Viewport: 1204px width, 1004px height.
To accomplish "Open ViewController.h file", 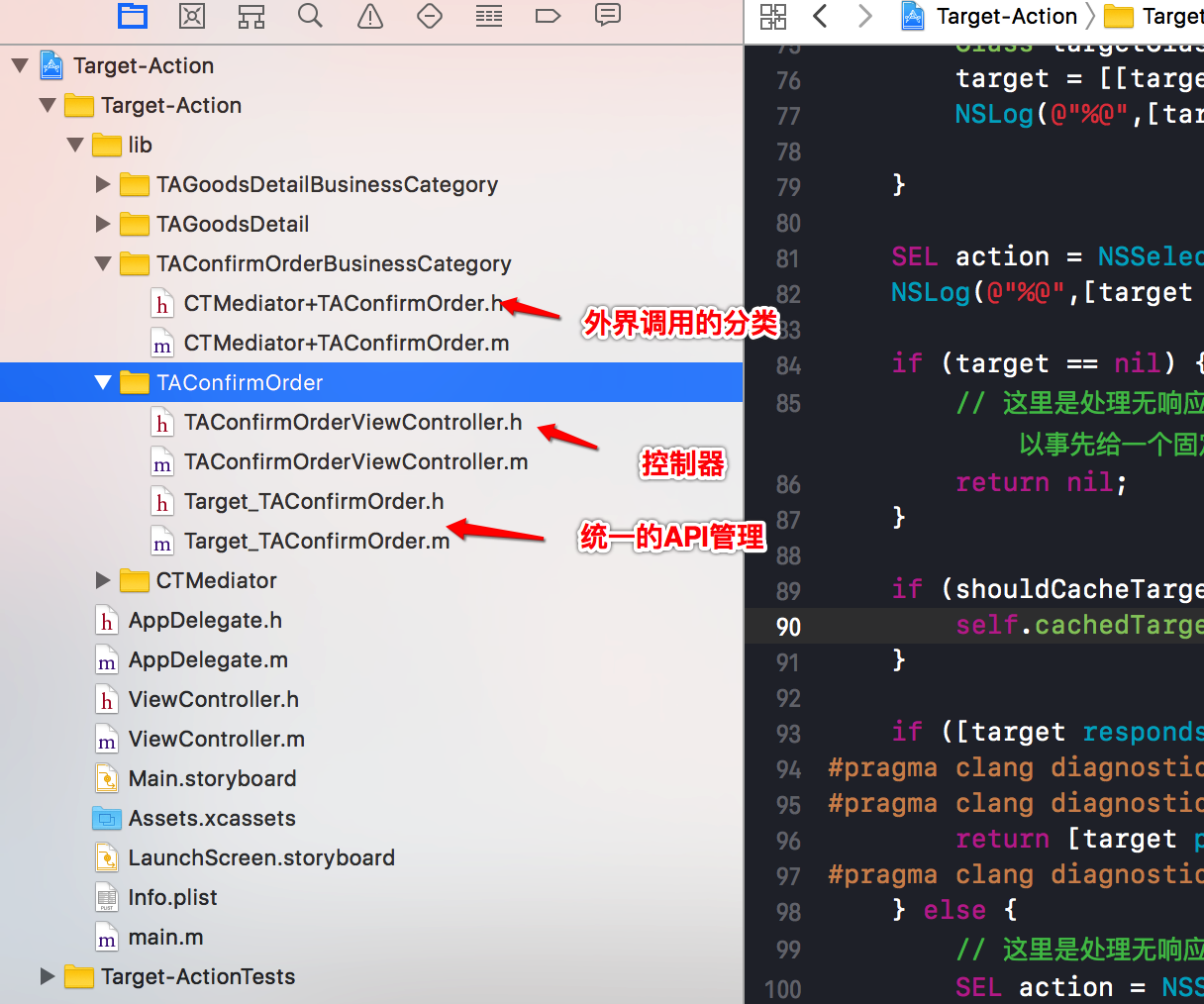I will 213,699.
